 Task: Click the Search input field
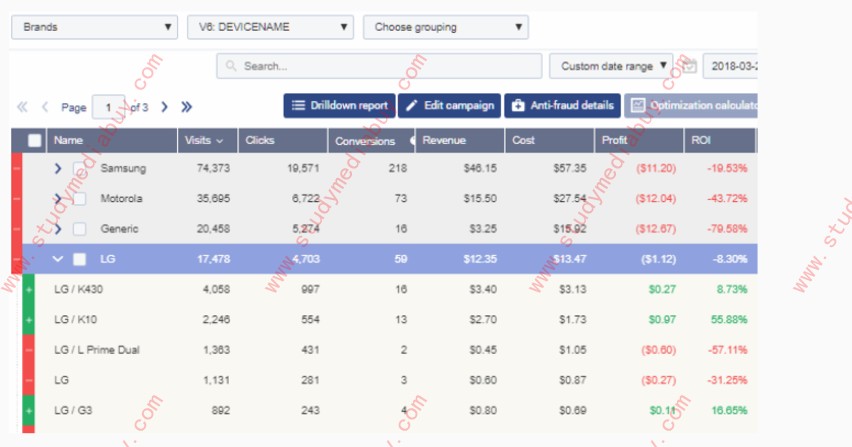379,66
